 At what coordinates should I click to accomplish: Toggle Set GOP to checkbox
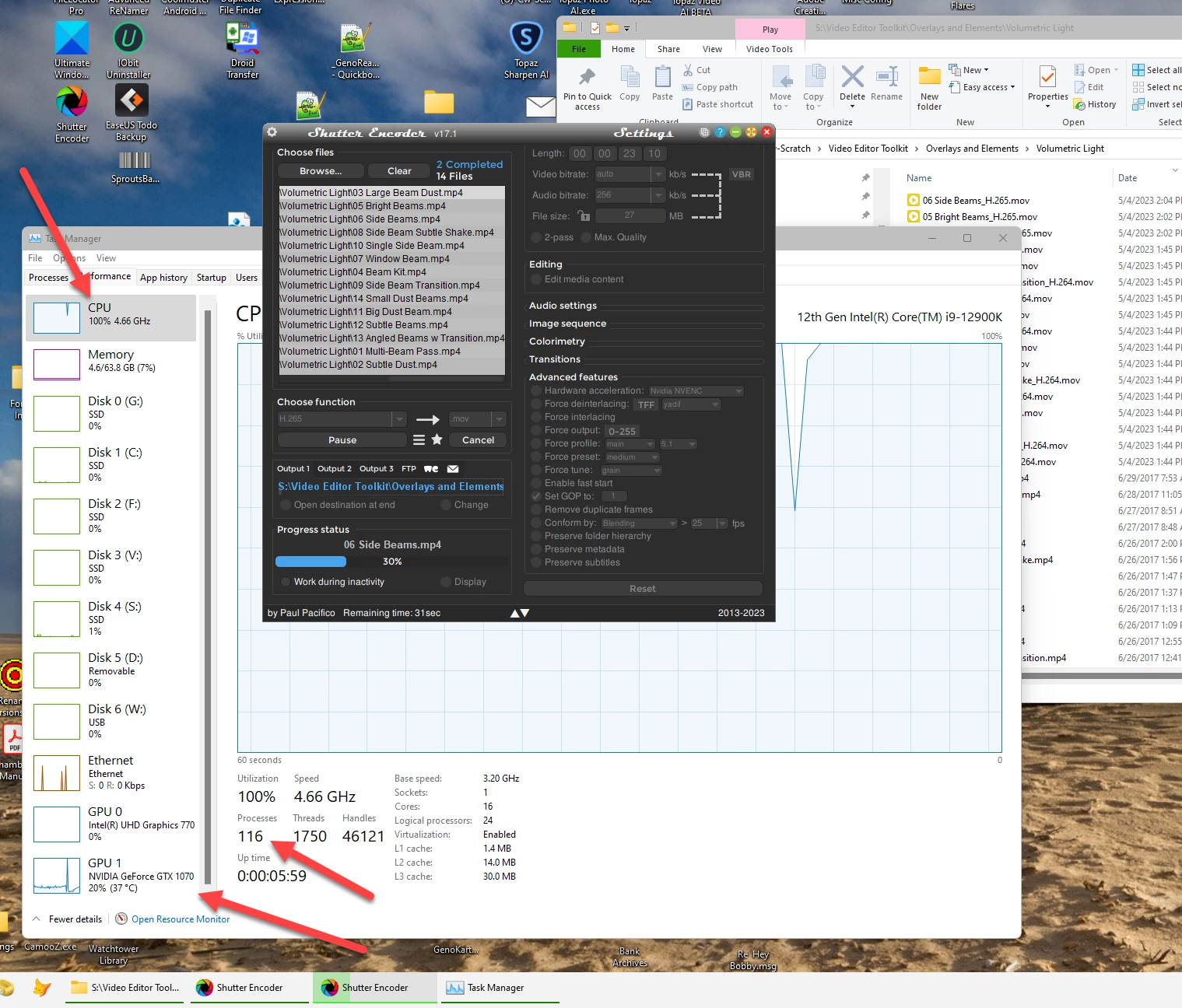[536, 496]
